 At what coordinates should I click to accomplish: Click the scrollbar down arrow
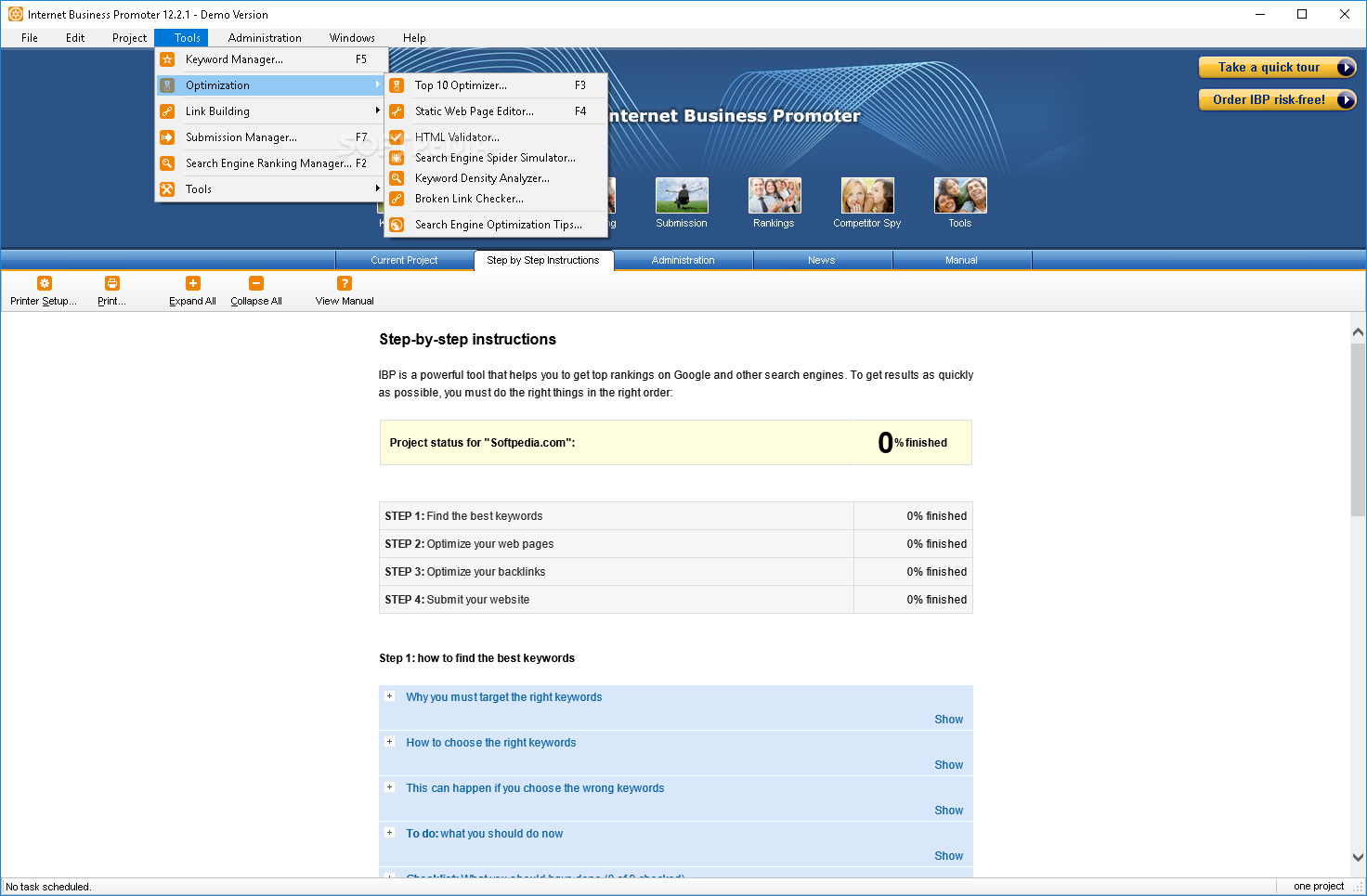[1358, 858]
